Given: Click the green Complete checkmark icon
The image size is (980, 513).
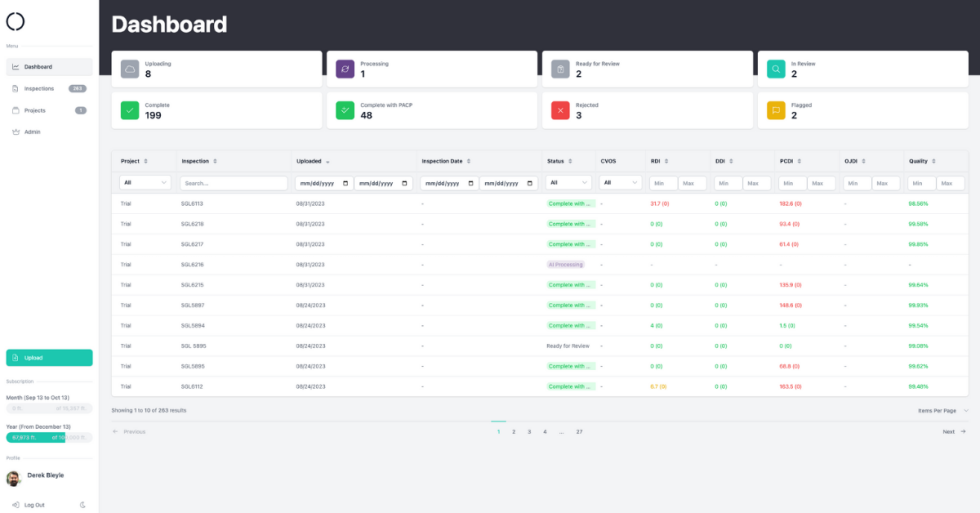Looking at the screenshot, I should click(x=130, y=110).
